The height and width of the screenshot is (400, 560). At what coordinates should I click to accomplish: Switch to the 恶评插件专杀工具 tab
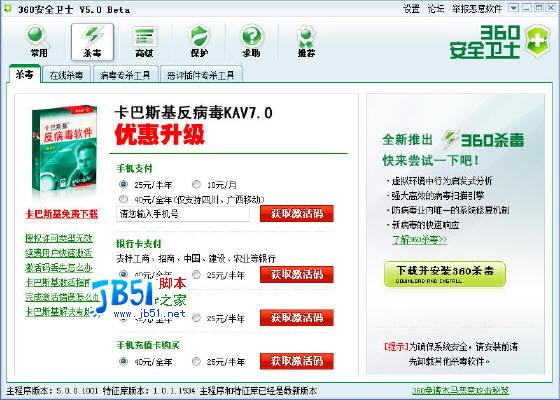pyautogui.click(x=201, y=75)
